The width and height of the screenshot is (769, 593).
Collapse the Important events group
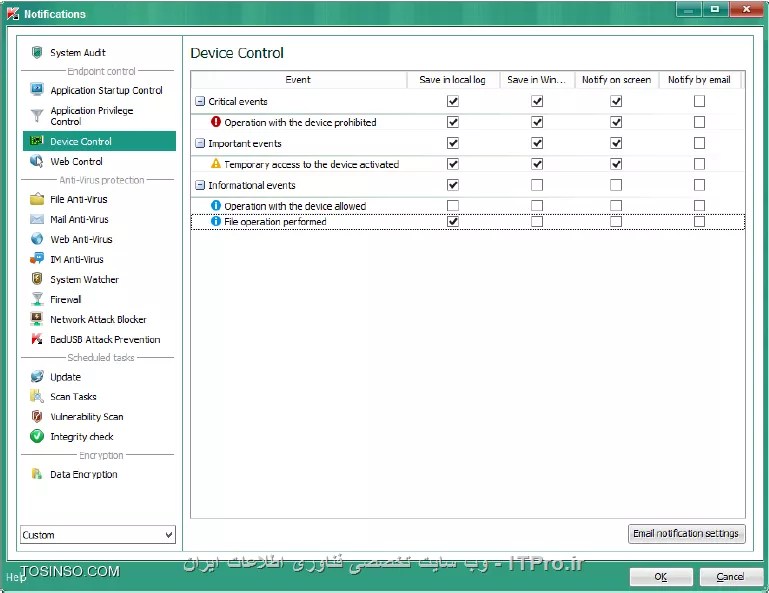tap(200, 143)
